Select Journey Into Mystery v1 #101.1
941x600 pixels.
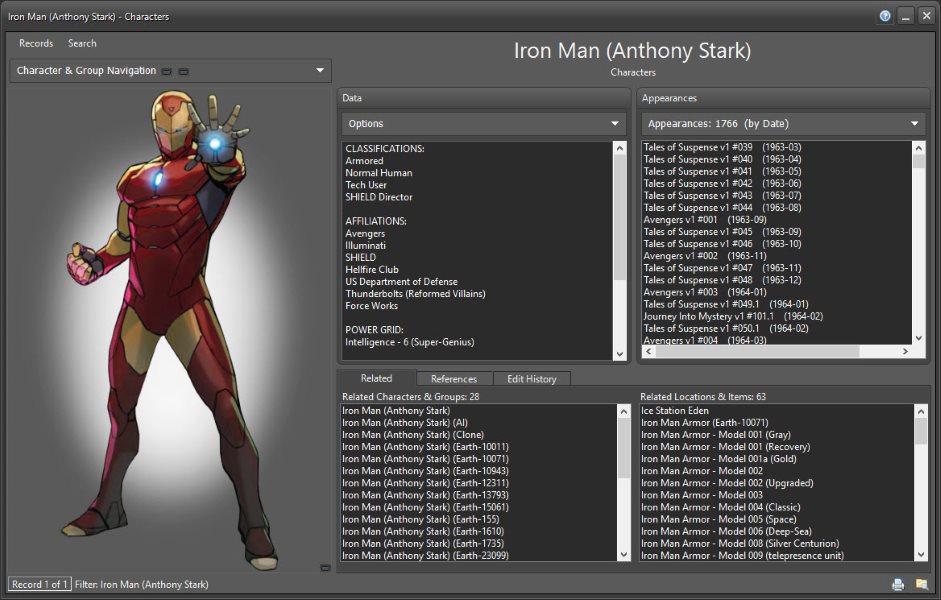[733, 316]
